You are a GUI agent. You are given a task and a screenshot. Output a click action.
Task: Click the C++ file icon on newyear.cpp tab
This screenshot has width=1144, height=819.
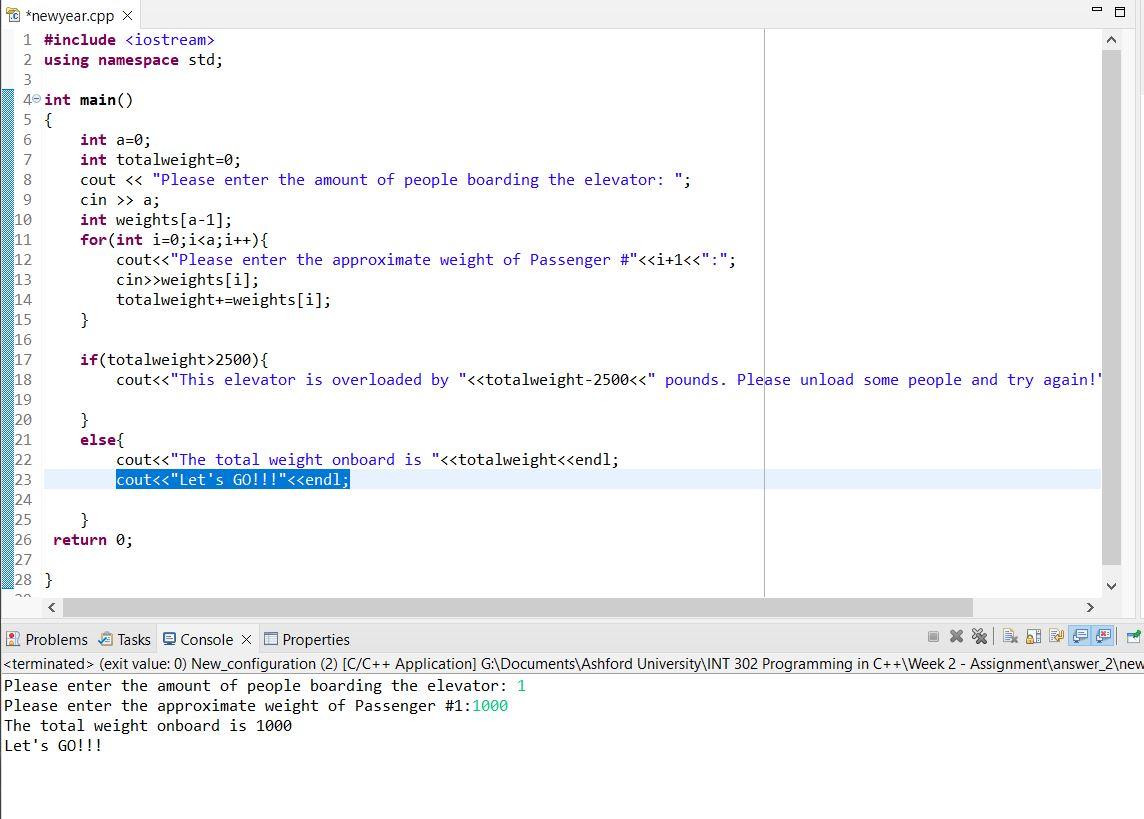(x=13, y=15)
